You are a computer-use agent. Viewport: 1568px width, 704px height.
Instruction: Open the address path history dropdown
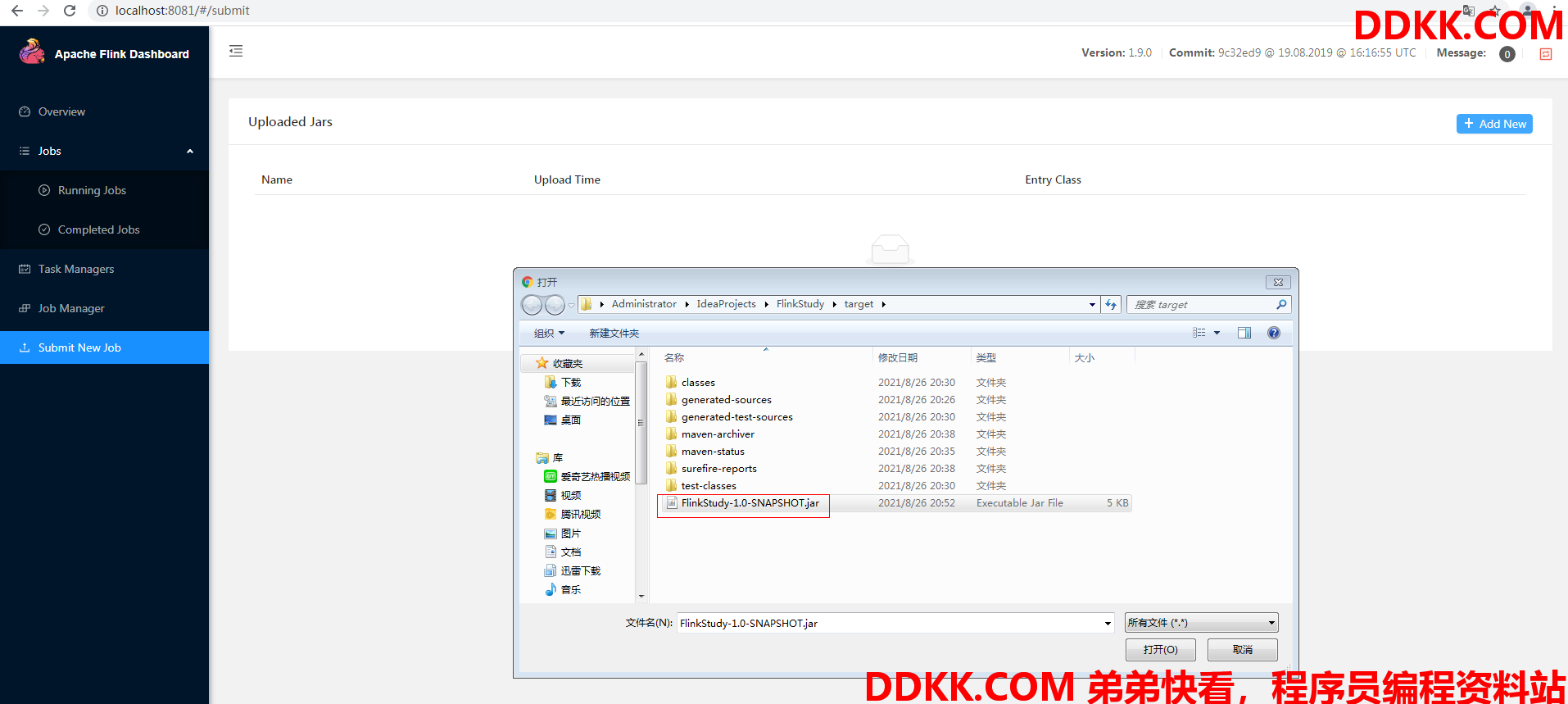[1092, 305]
